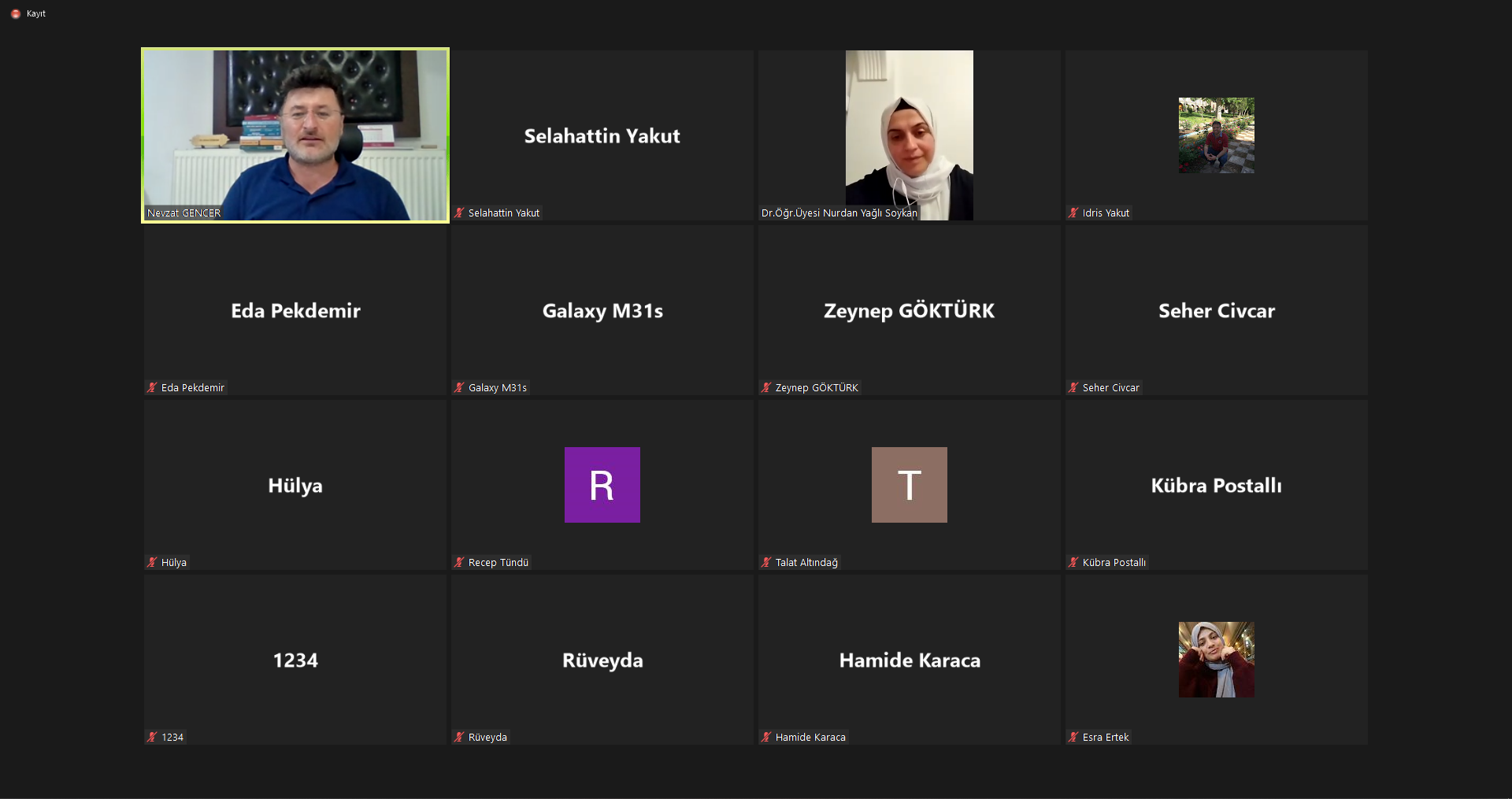Viewport: 1512px width, 799px height.
Task: Click the muted microphone icon beside Seher Civcar
Action: click(x=1073, y=387)
